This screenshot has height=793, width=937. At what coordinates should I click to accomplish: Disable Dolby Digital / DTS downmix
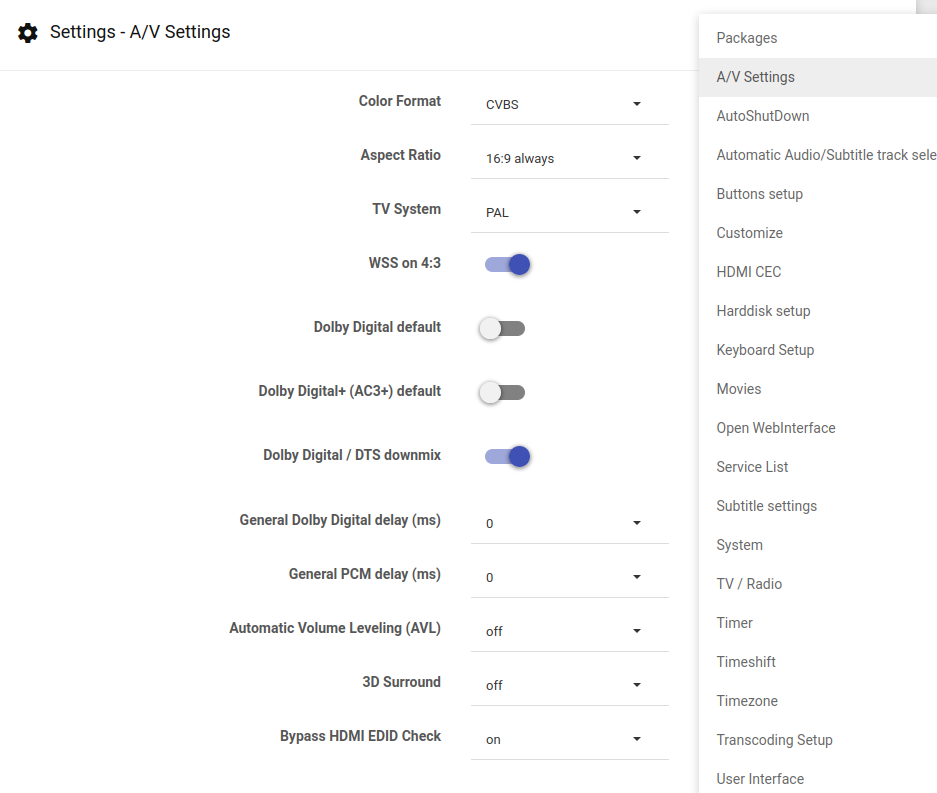coord(506,457)
